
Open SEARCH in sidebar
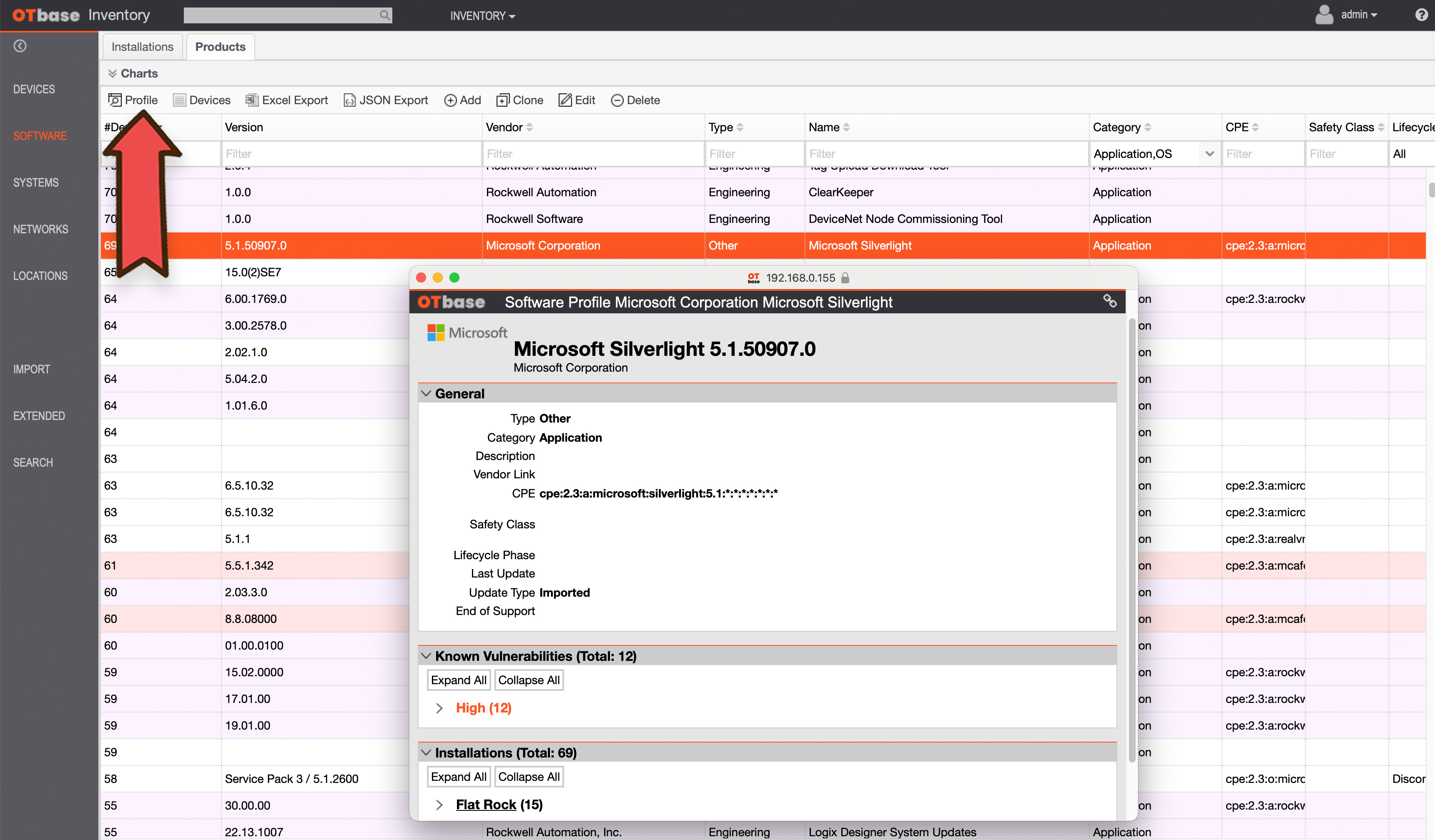(x=33, y=462)
